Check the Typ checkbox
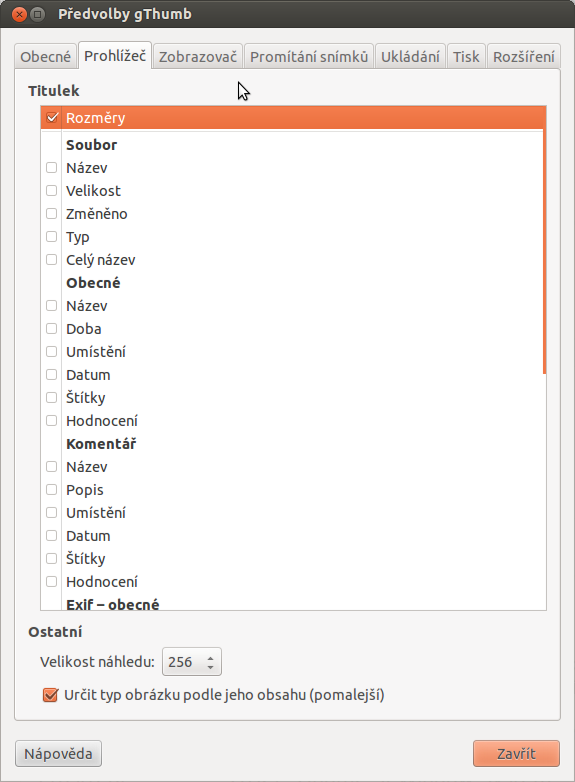575x782 pixels. 51,236
